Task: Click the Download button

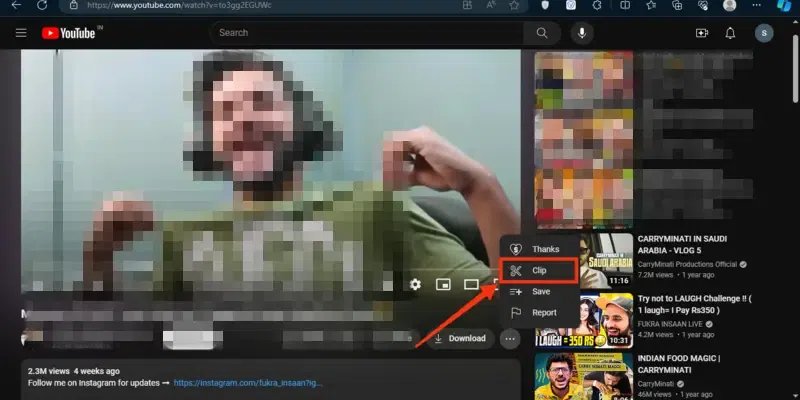Action: click(x=460, y=338)
